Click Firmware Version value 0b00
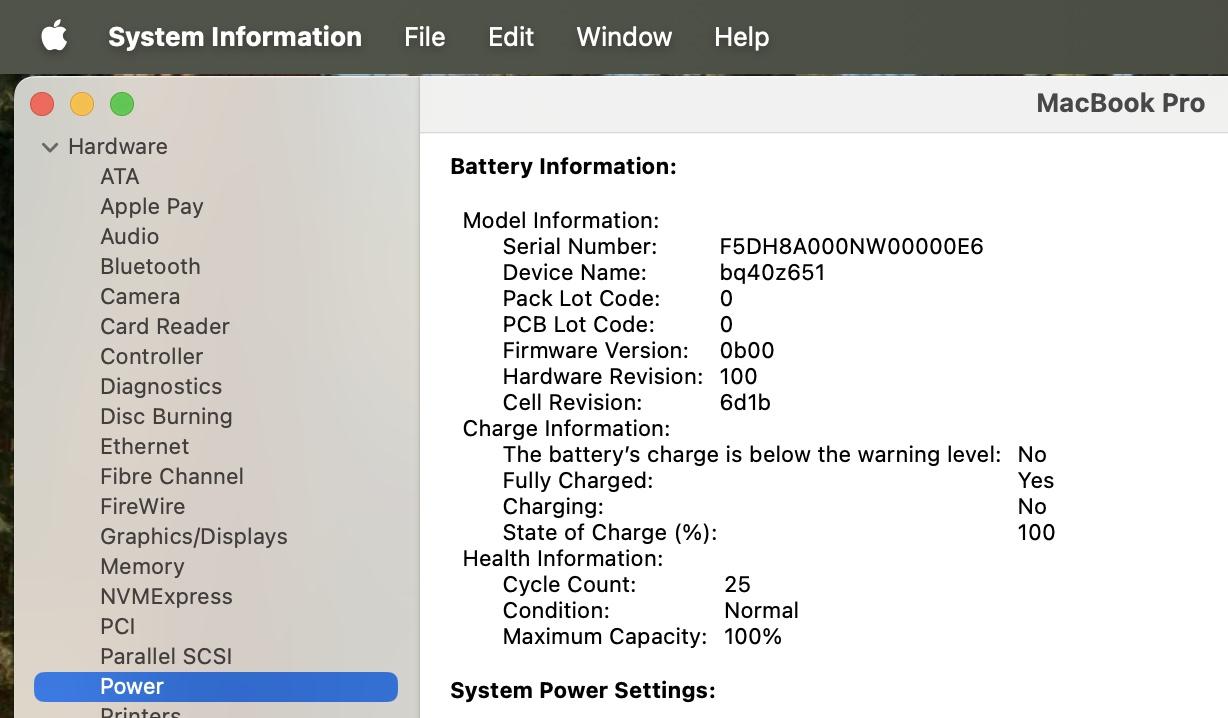 click(747, 350)
